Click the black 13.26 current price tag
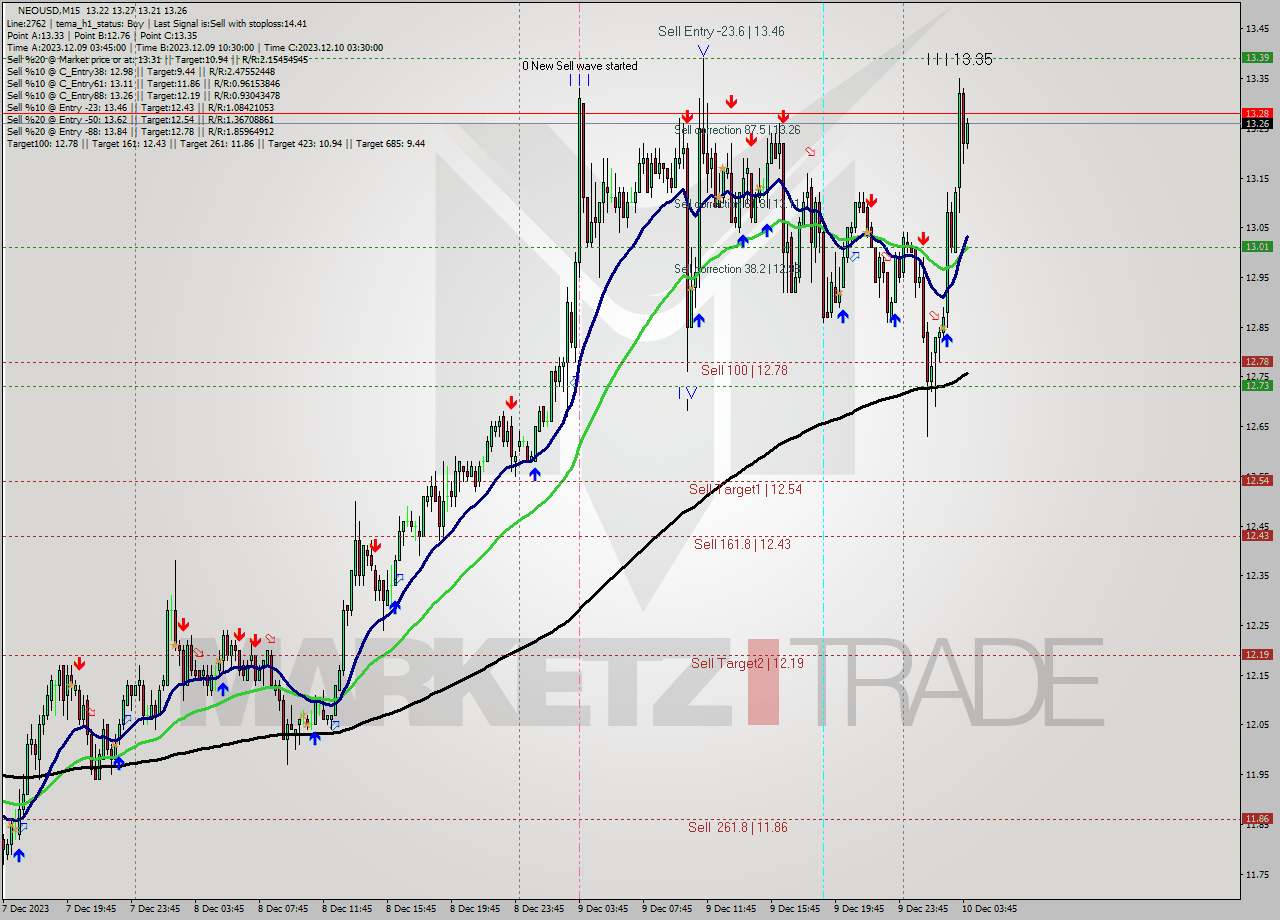The image size is (1280, 920). [x=1257, y=123]
